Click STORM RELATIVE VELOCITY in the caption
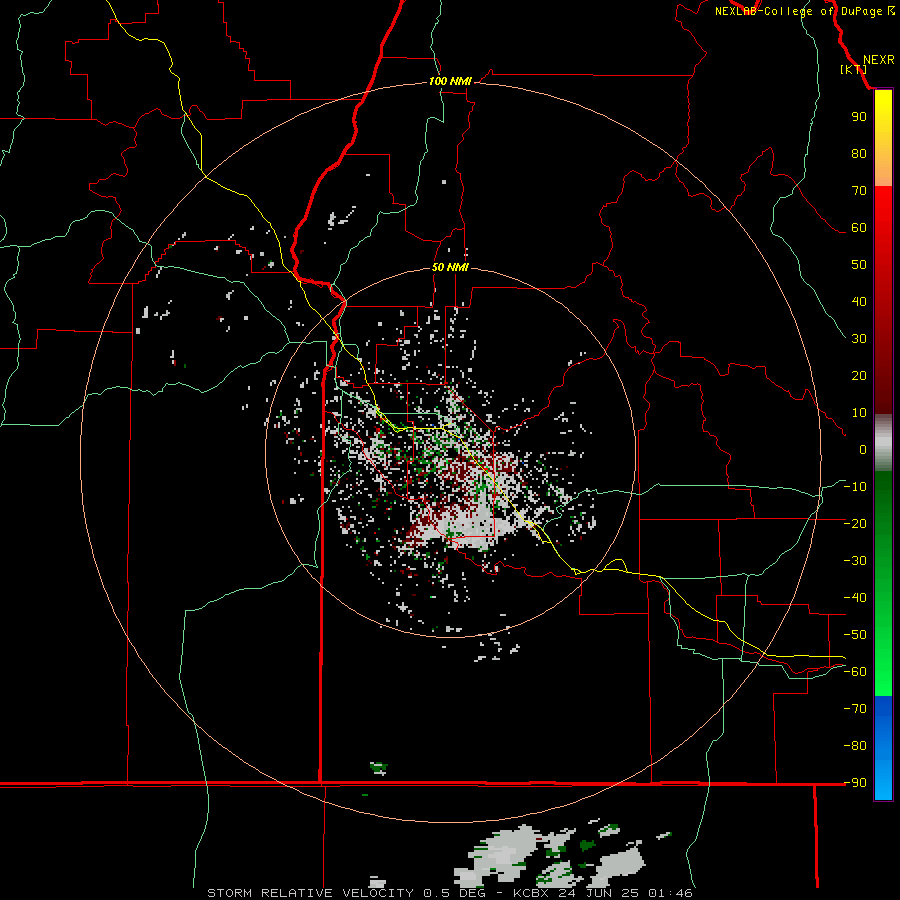The width and height of the screenshot is (900, 900). [x=310, y=893]
